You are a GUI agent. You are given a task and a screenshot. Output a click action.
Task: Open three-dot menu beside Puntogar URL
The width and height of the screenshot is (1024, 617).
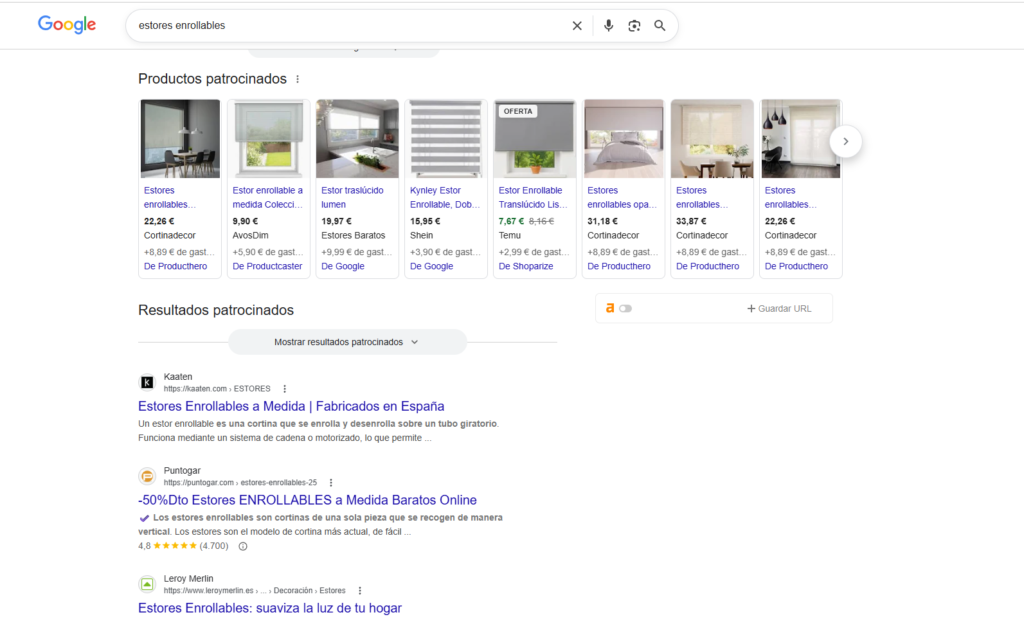click(331, 483)
